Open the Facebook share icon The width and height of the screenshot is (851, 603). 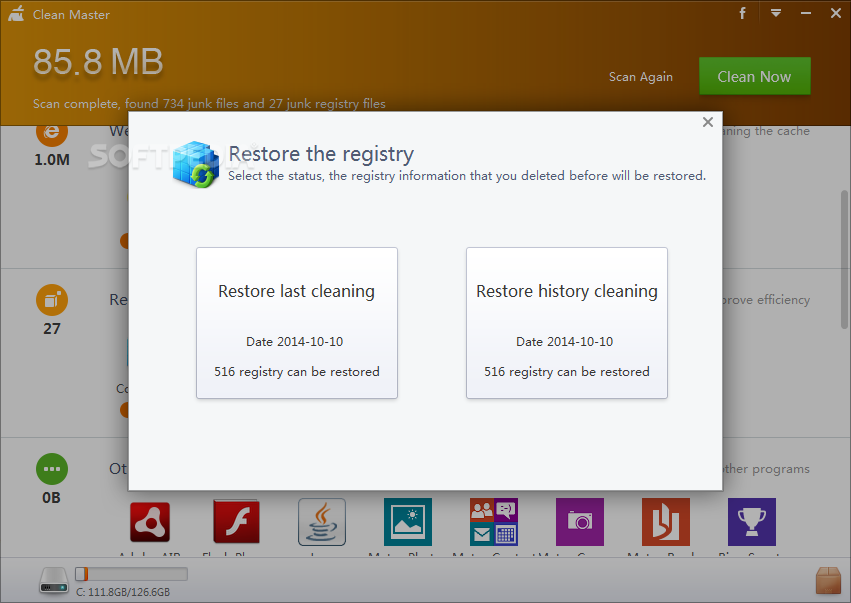click(x=742, y=13)
